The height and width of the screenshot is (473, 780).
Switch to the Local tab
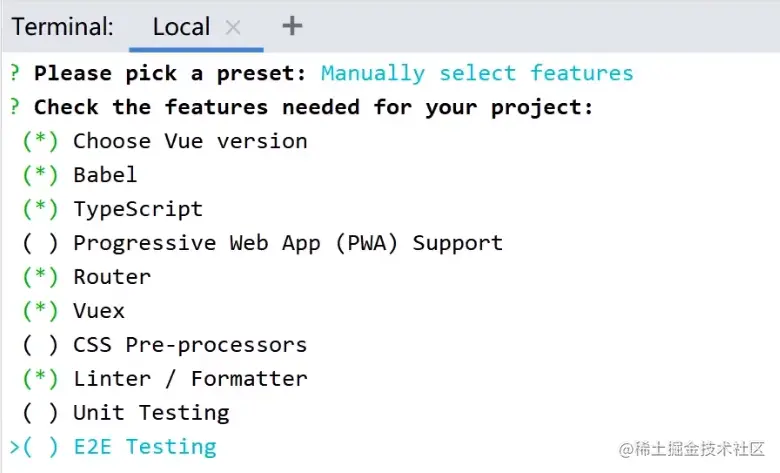pyautogui.click(x=181, y=28)
